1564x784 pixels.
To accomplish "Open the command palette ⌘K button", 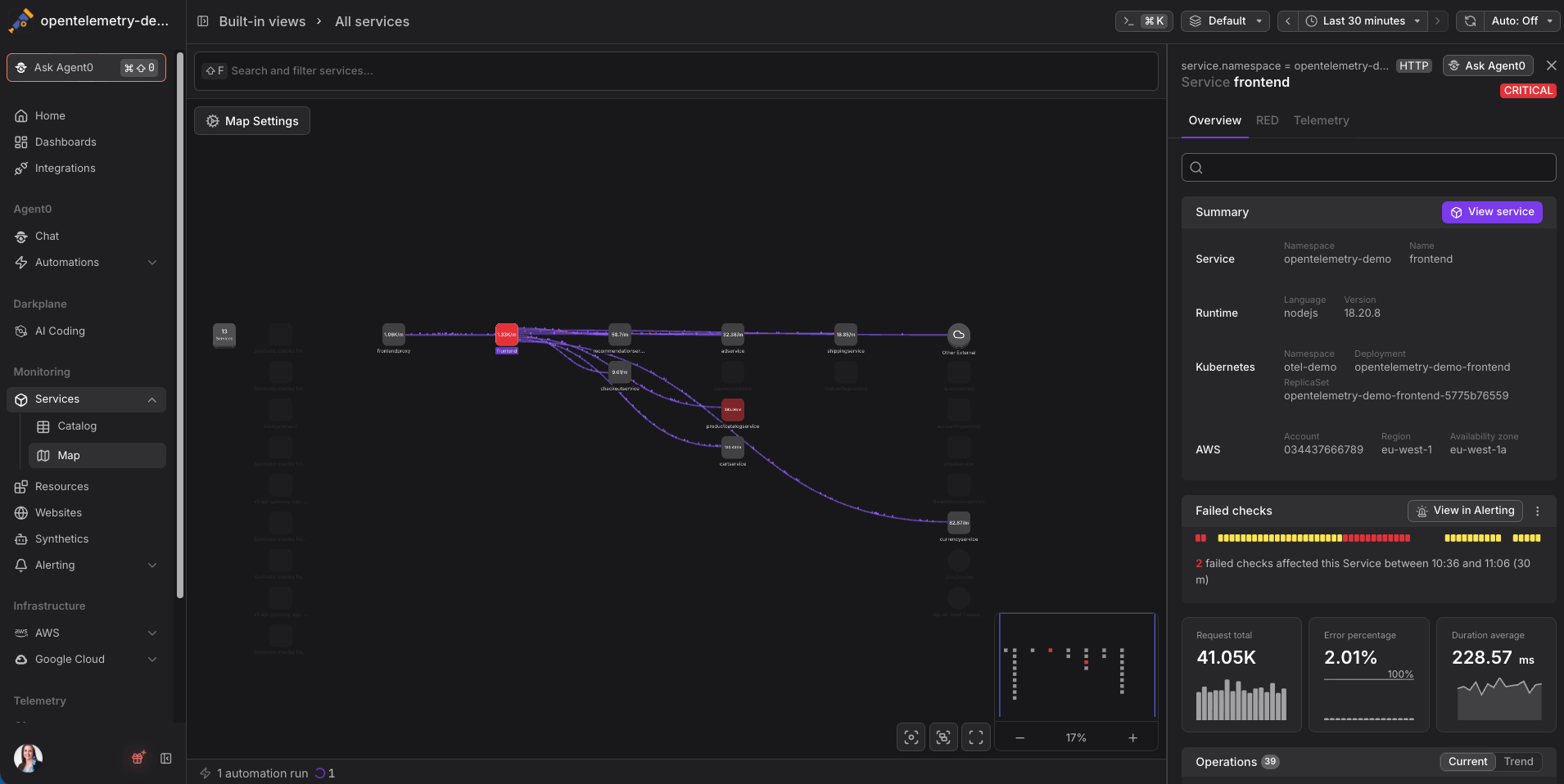I will pos(1144,21).
